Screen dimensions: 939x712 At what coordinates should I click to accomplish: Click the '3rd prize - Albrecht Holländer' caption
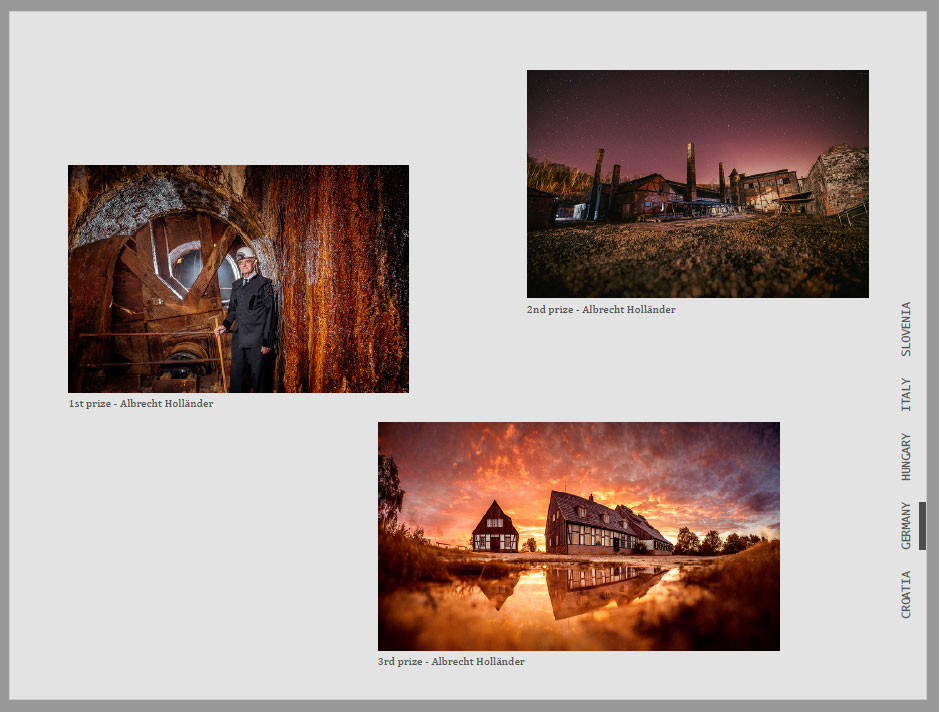(x=451, y=662)
